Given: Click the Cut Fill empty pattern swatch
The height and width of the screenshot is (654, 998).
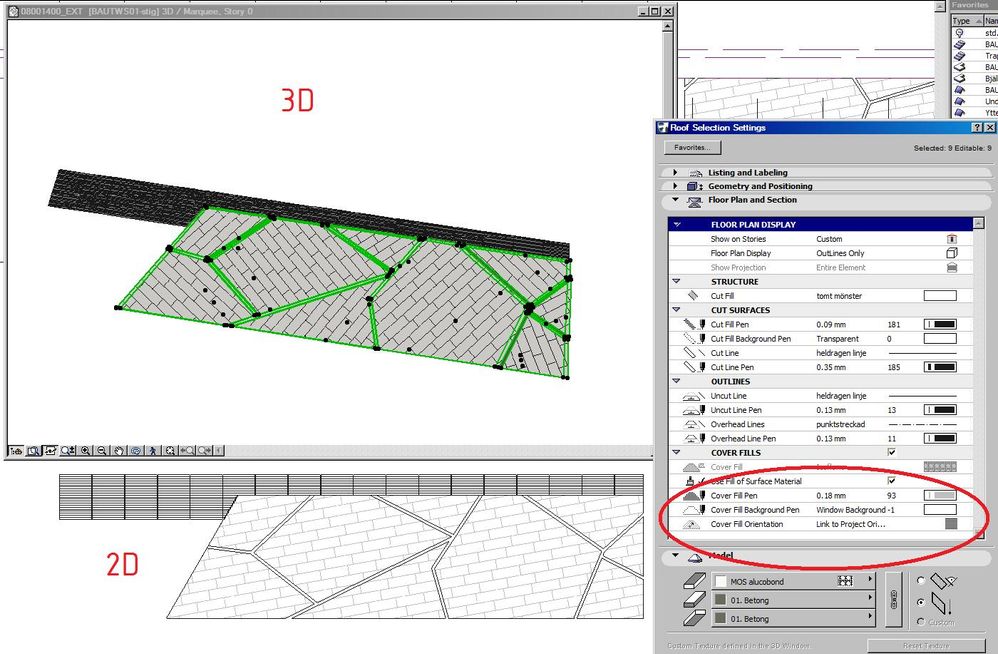Looking at the screenshot, I should (x=940, y=296).
